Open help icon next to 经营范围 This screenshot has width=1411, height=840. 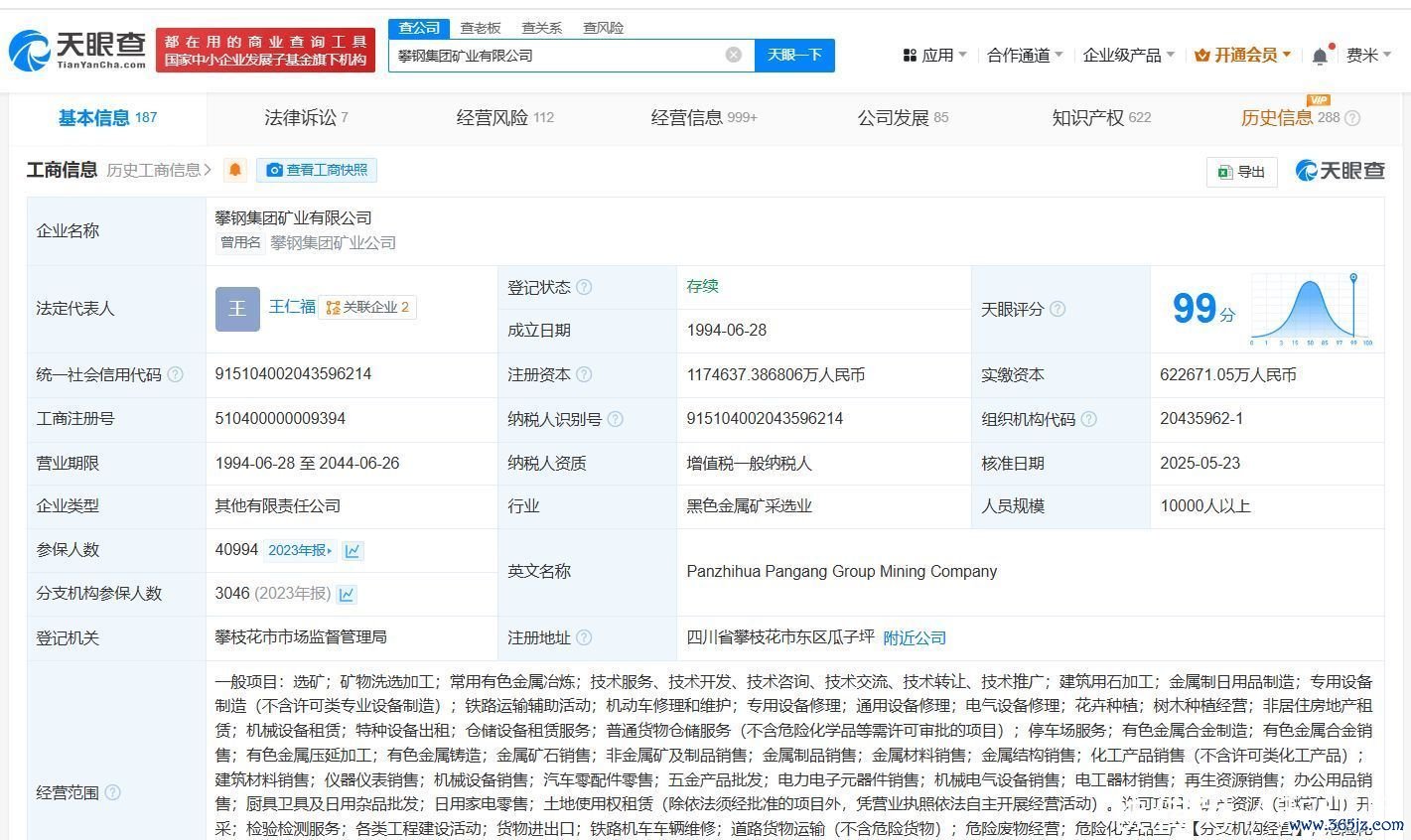tap(112, 792)
